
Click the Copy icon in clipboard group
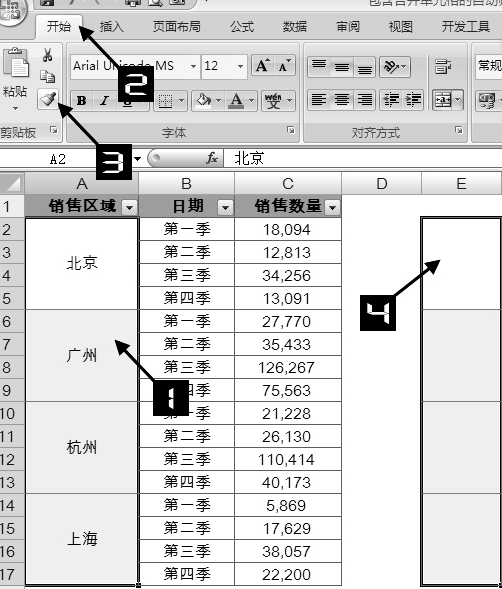[x=47, y=76]
